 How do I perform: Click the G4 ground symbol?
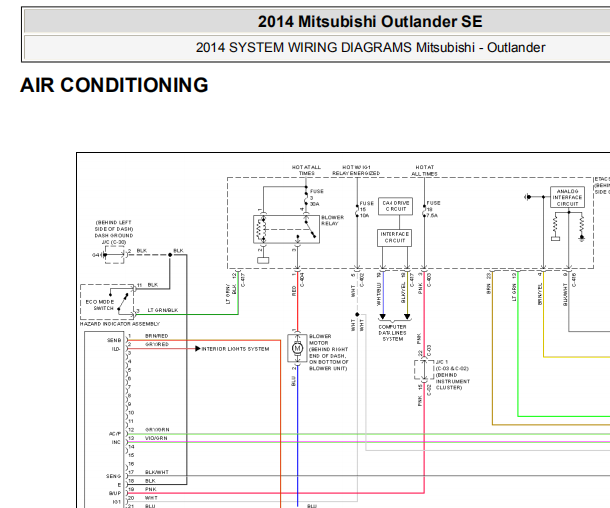click(102, 255)
